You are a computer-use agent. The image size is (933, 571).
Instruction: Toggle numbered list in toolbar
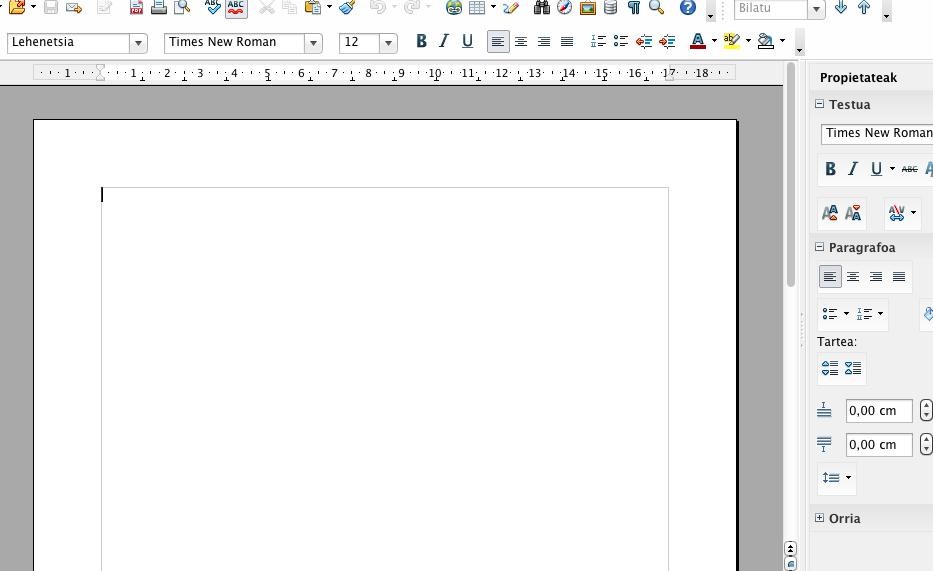[x=598, y=41]
